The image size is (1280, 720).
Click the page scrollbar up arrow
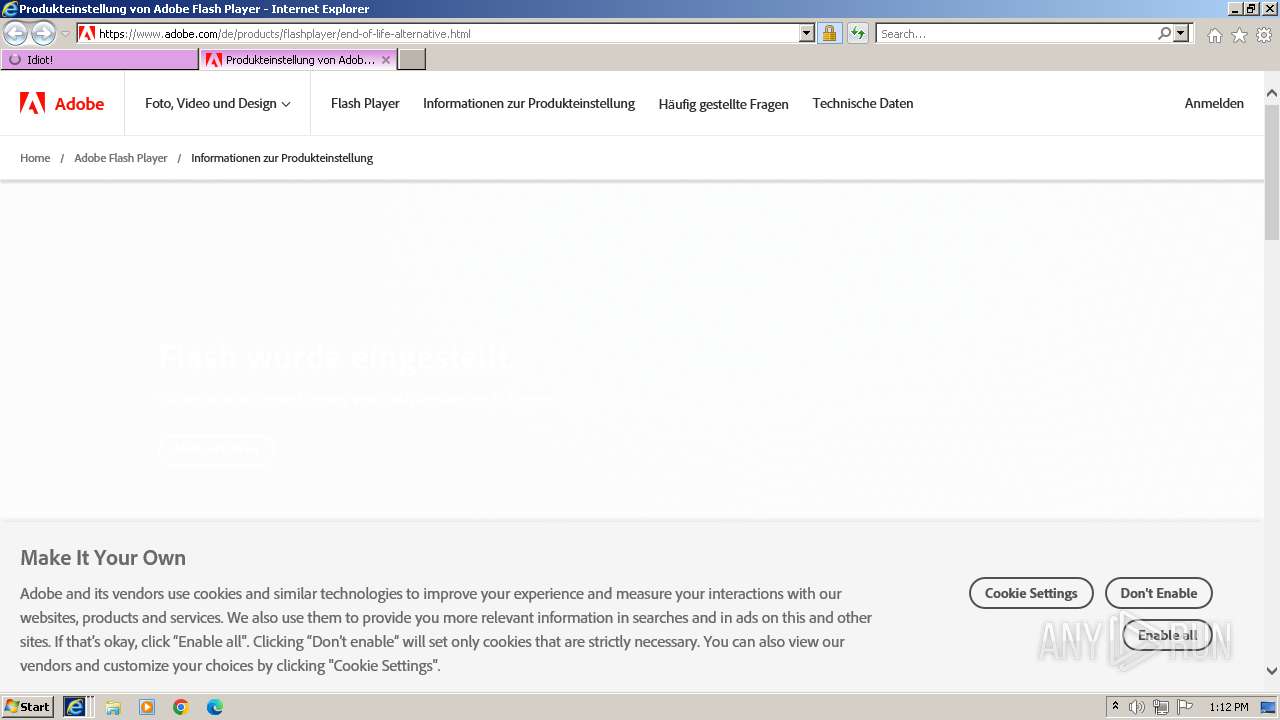point(1272,94)
